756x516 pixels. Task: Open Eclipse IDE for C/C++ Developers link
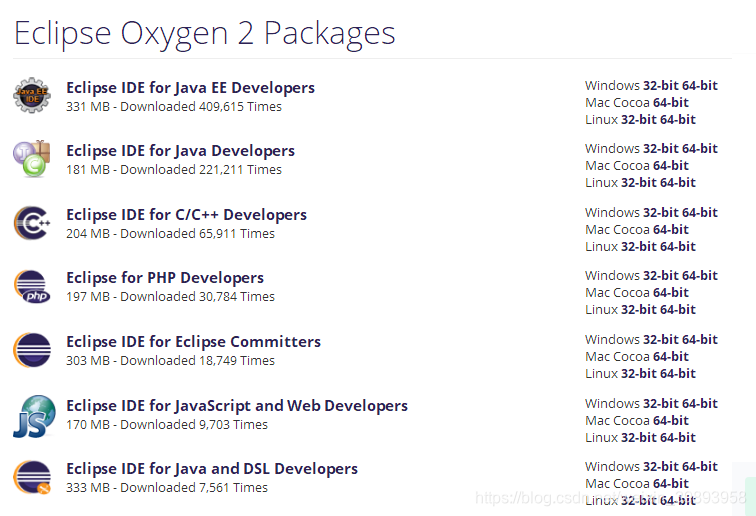point(186,215)
